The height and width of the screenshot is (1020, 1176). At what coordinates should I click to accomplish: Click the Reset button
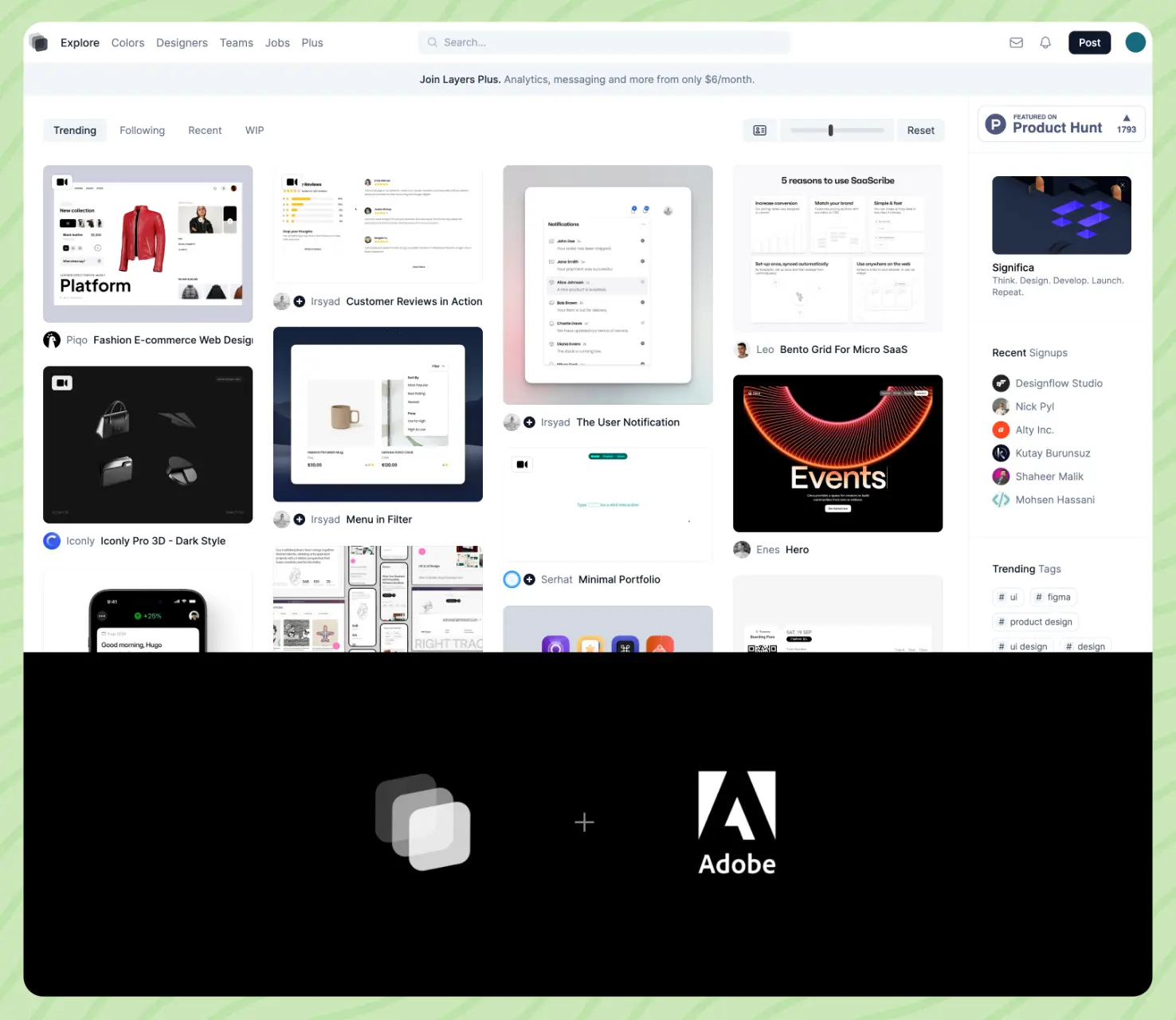click(x=920, y=131)
